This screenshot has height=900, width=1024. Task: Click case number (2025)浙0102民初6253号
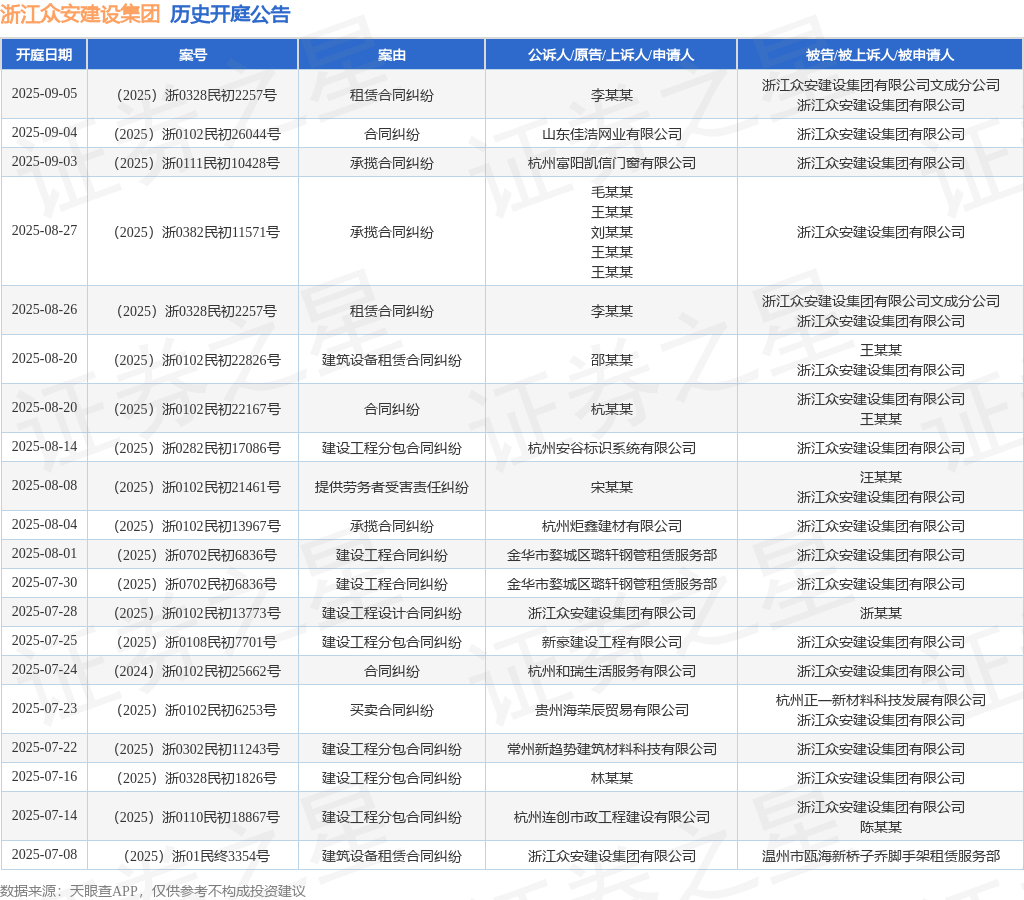tap(197, 710)
